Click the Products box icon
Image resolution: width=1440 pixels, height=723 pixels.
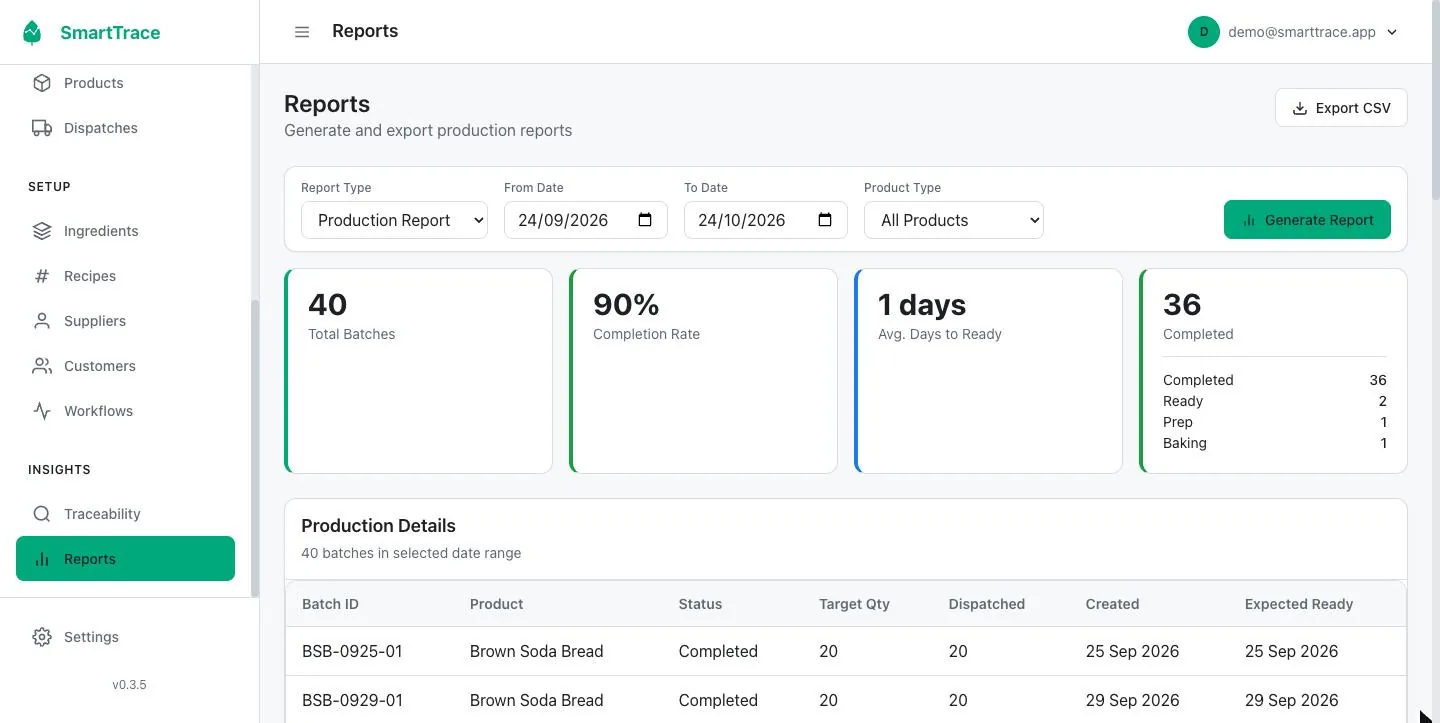[x=42, y=83]
